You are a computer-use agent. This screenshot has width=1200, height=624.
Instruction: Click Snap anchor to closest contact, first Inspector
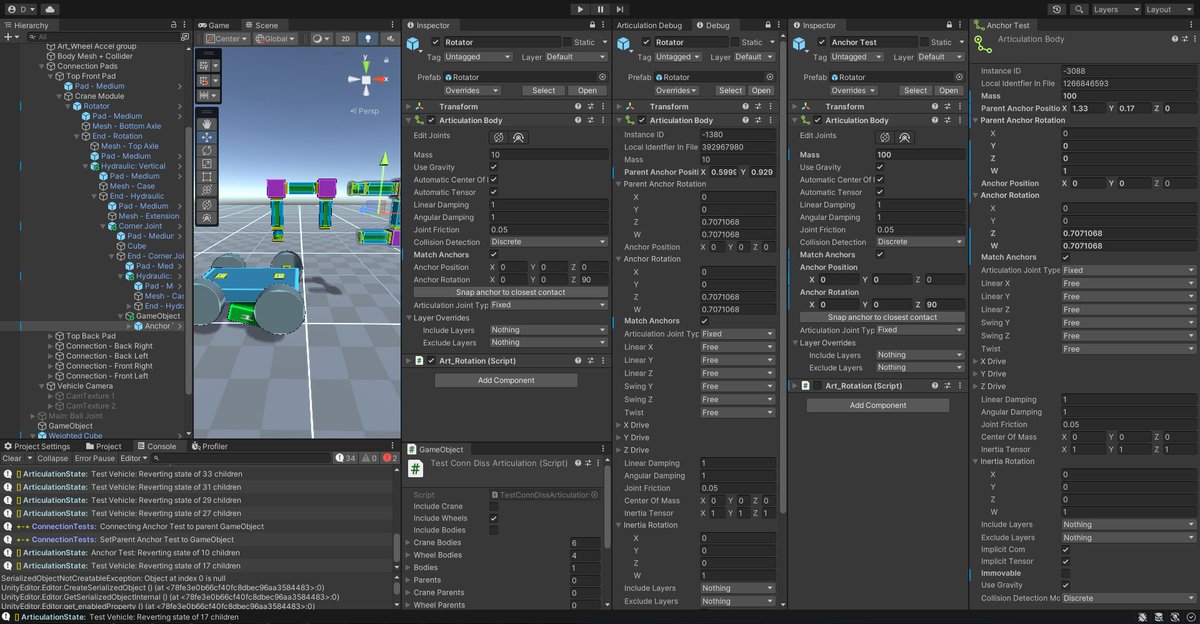(511, 292)
